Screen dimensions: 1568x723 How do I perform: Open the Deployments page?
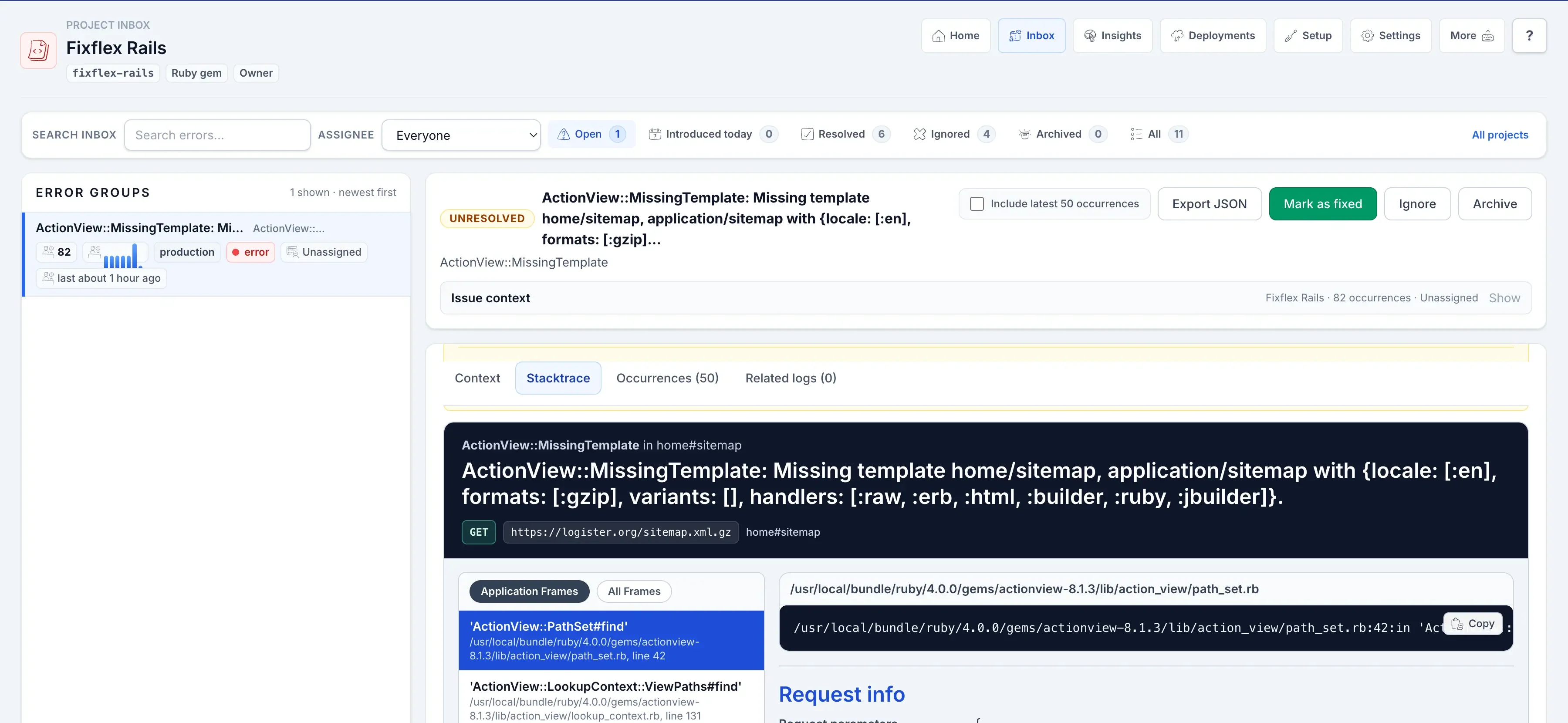tap(1213, 35)
